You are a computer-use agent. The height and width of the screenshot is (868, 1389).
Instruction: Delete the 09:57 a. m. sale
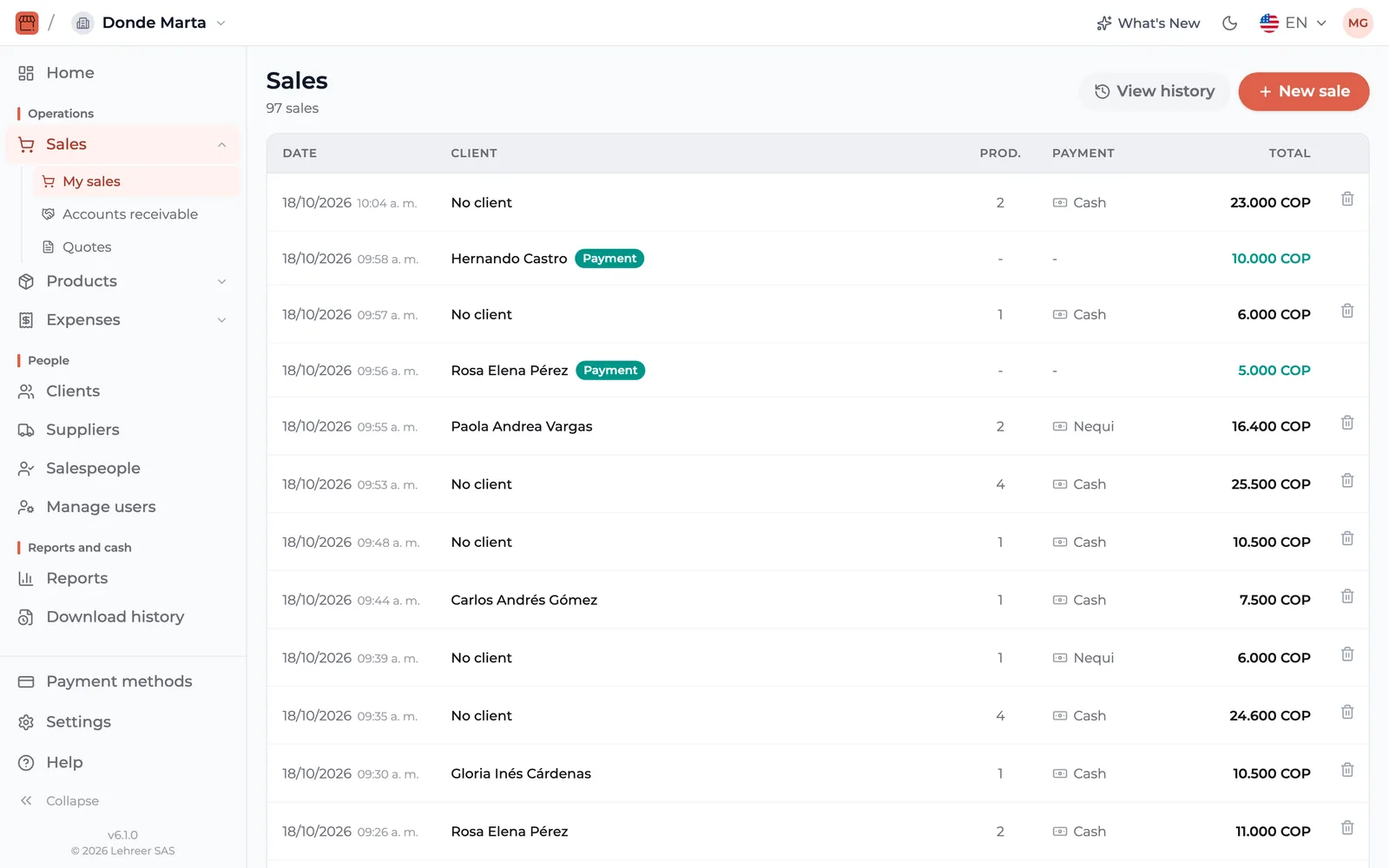click(1347, 311)
